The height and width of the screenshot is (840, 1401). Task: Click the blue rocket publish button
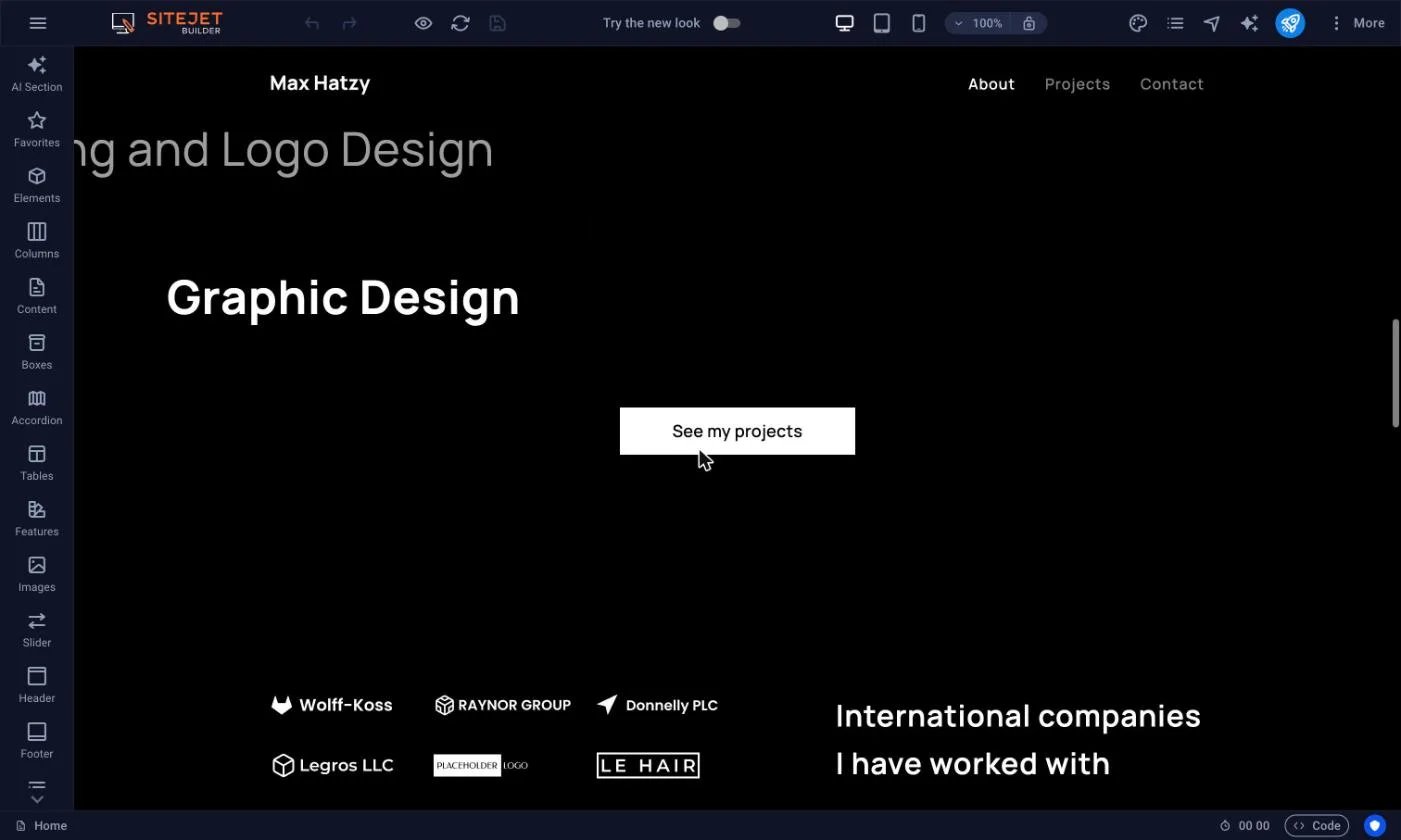click(1290, 23)
